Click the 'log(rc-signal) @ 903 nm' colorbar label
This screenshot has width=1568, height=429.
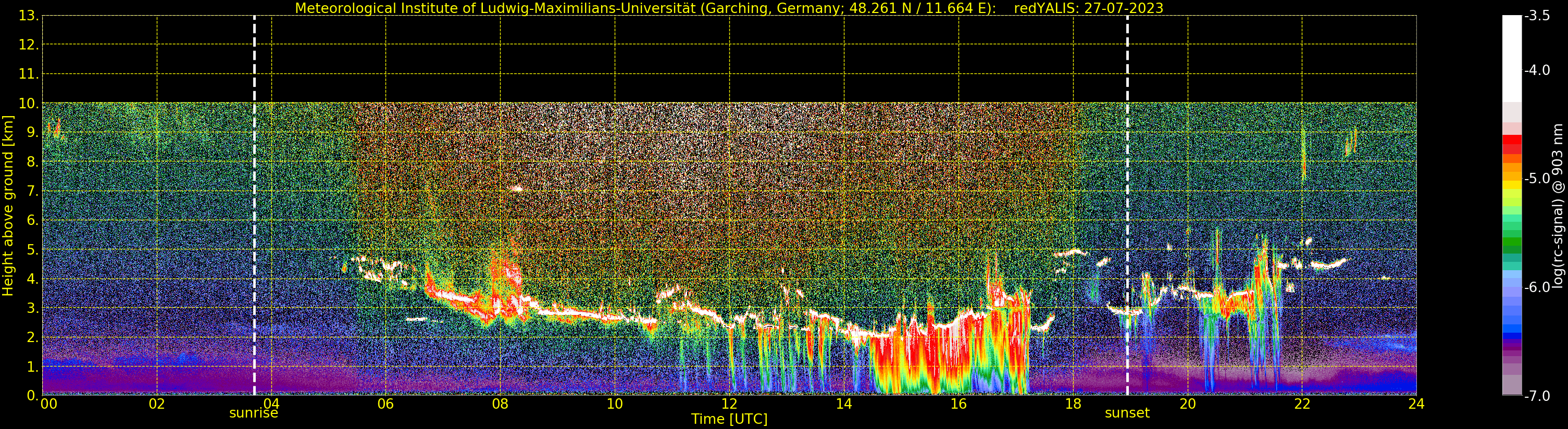[1558, 206]
